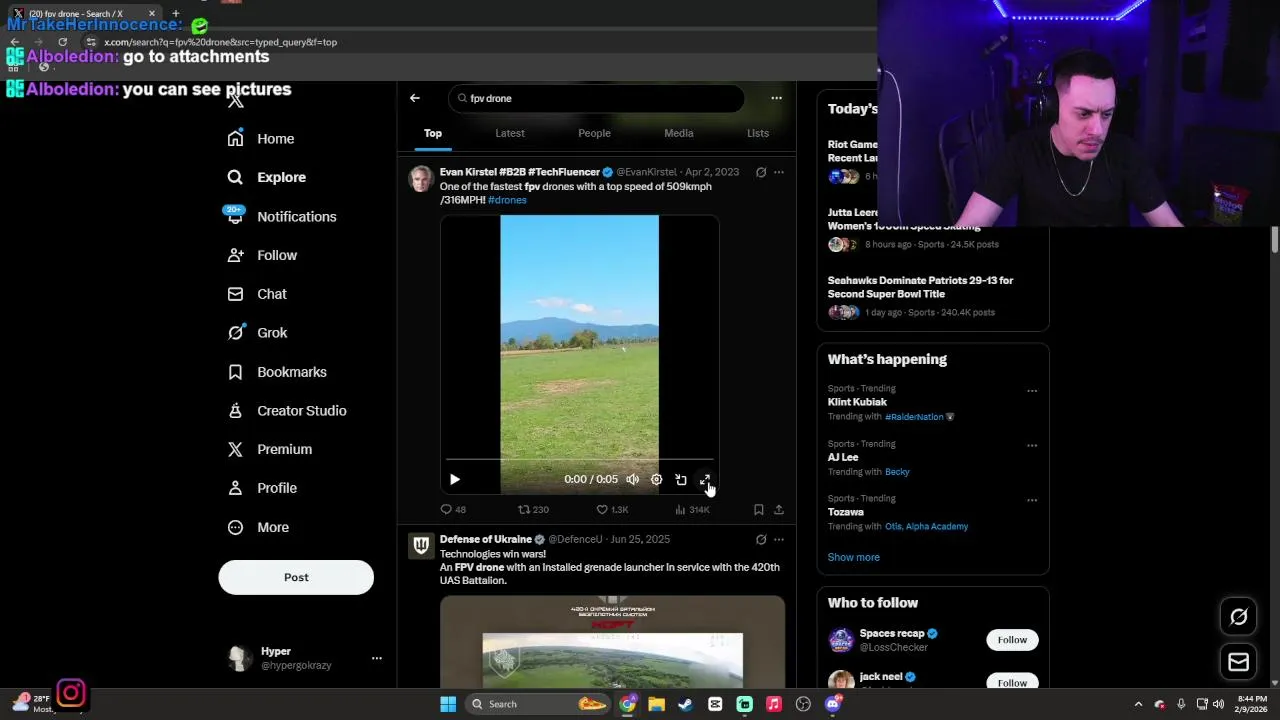Open account options next to Hyper
Screen dimensions: 1280x720
[x=377, y=658]
